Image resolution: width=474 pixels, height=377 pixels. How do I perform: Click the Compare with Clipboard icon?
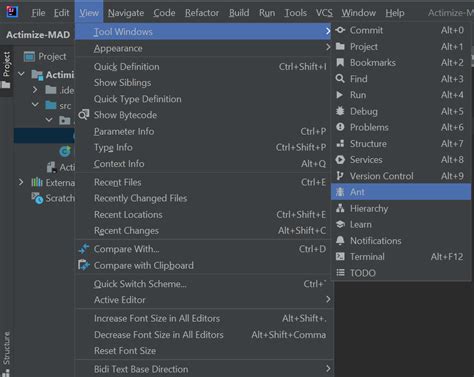(x=84, y=265)
